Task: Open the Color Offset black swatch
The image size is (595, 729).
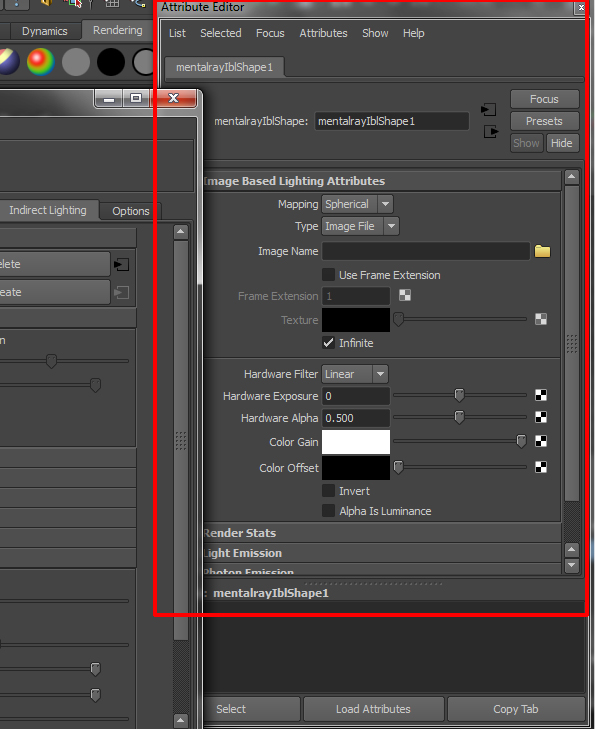Action: (x=356, y=468)
